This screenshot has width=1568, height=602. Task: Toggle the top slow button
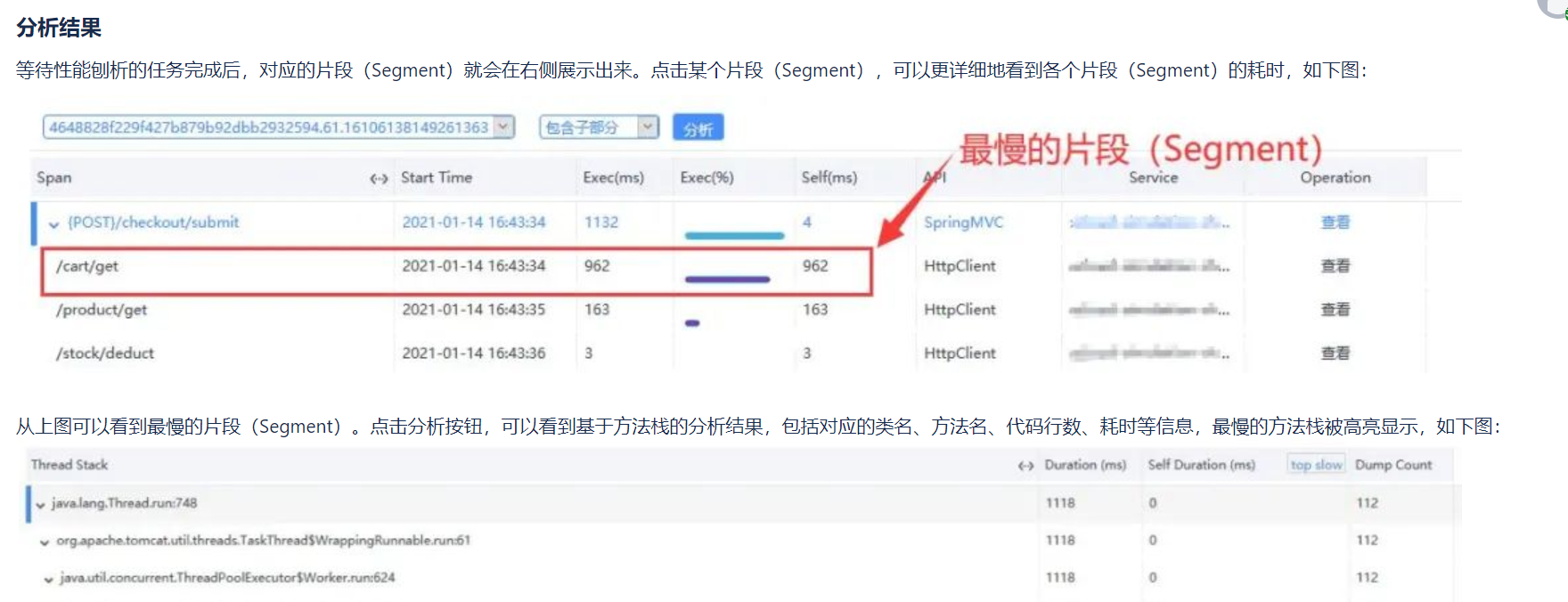(x=1316, y=465)
